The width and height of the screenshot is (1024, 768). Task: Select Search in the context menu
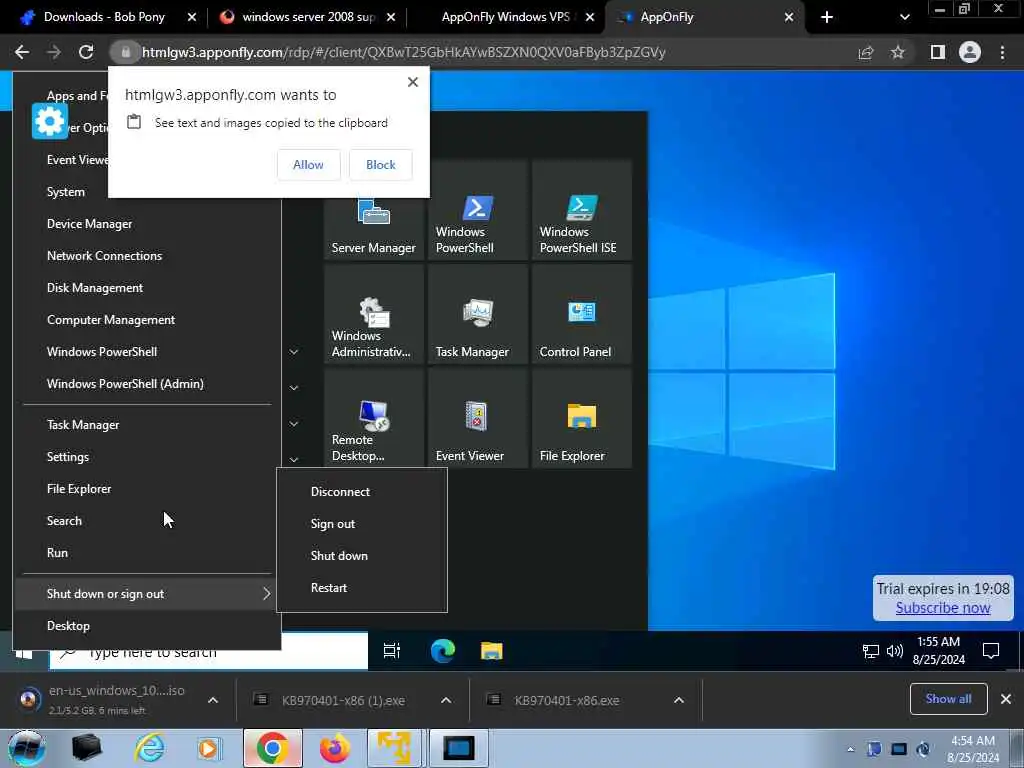tap(147, 521)
